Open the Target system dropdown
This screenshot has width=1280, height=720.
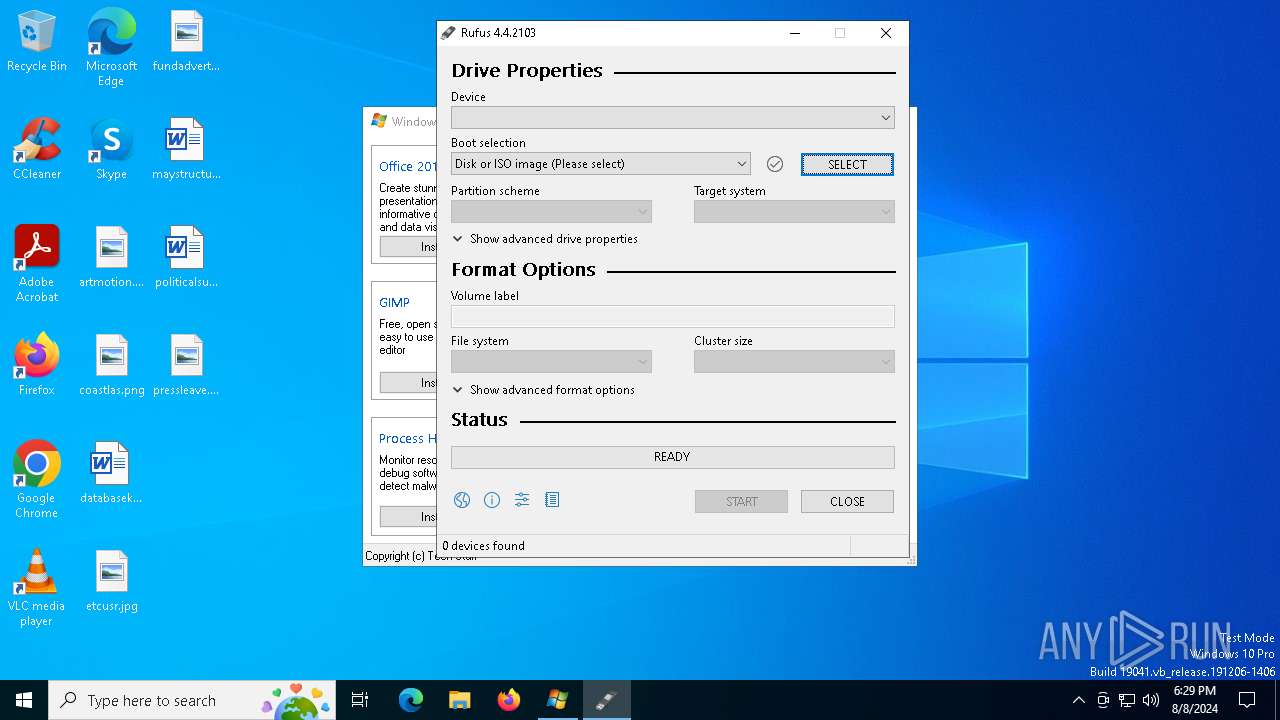pyautogui.click(x=794, y=212)
